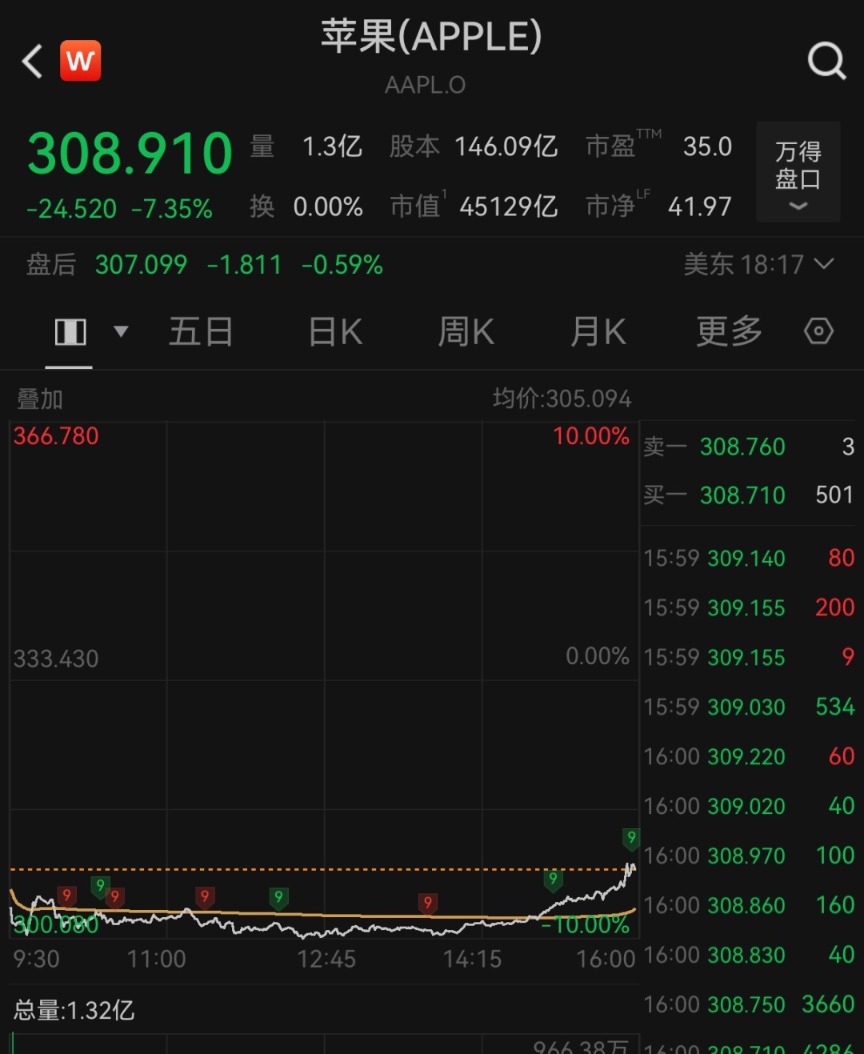Tap the 16:00 308.750 3660 trade row
Viewport: 864px width, 1054px height.
click(749, 1004)
